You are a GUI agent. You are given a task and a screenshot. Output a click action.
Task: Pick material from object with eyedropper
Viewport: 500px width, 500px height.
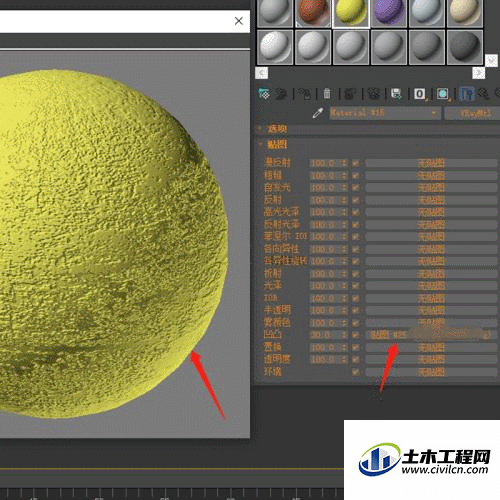point(318,113)
